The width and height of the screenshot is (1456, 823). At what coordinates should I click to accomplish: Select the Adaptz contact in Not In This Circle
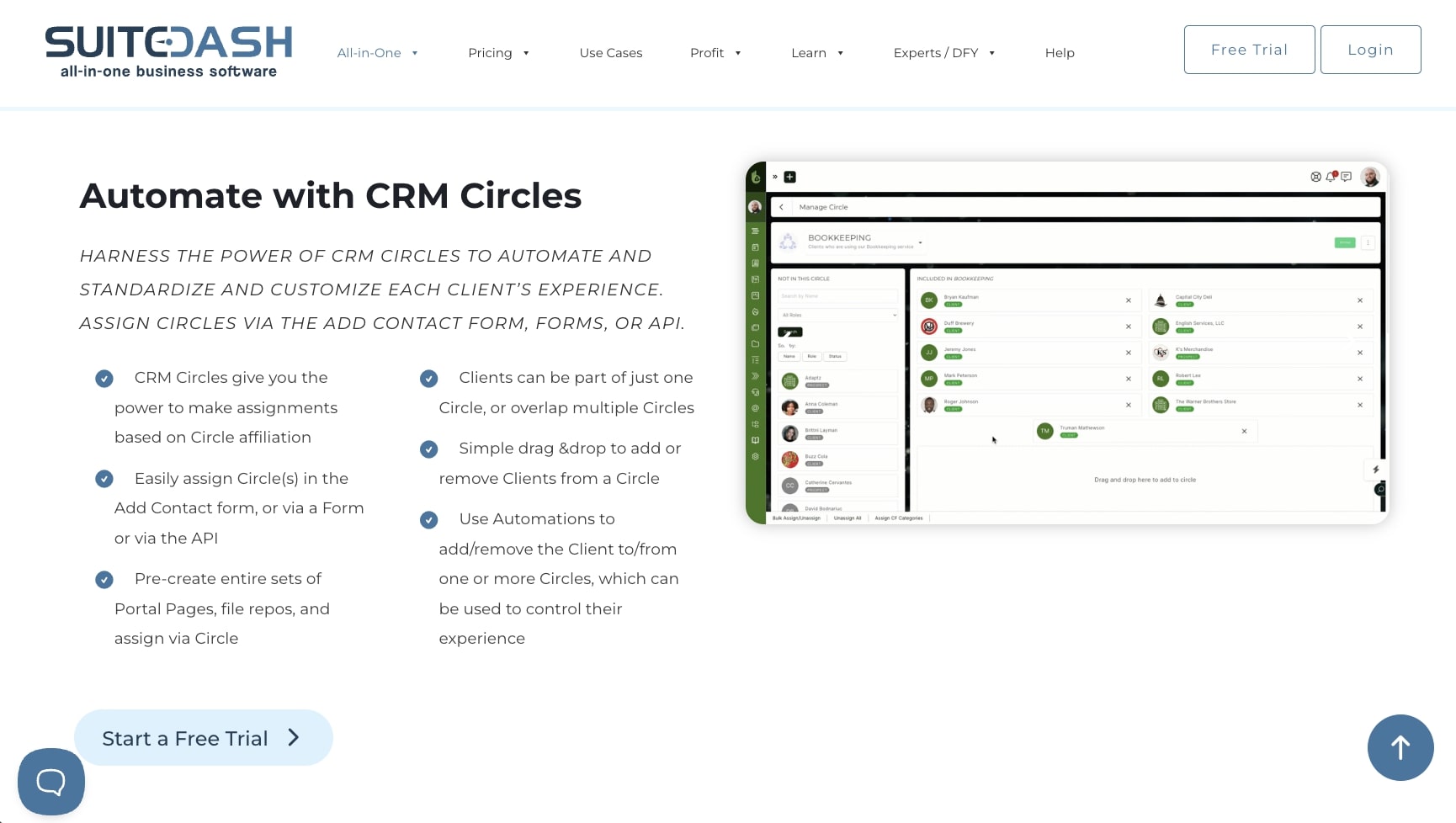click(x=838, y=381)
